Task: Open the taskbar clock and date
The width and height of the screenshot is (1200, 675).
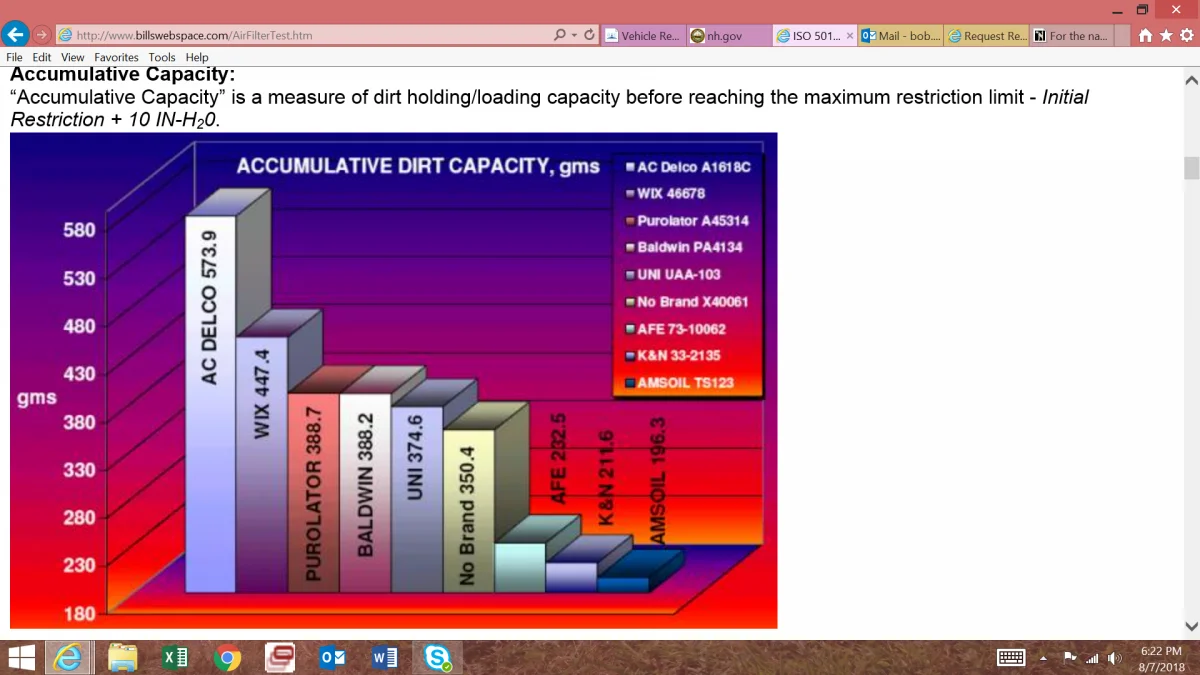Action: point(1160,658)
